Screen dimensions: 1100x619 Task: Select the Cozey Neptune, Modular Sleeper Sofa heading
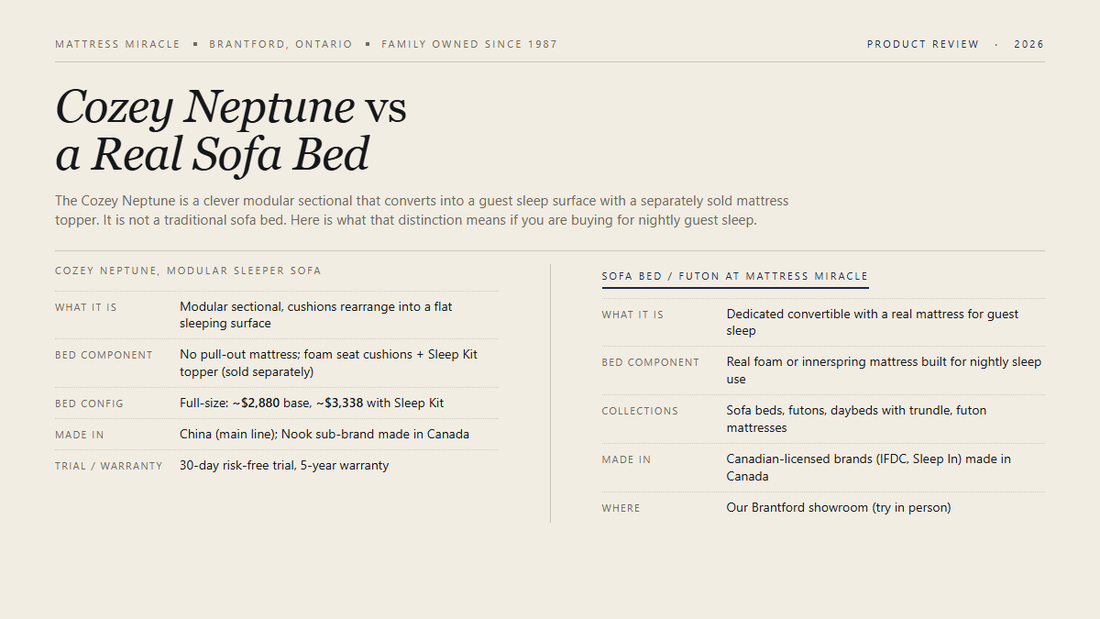(188, 271)
